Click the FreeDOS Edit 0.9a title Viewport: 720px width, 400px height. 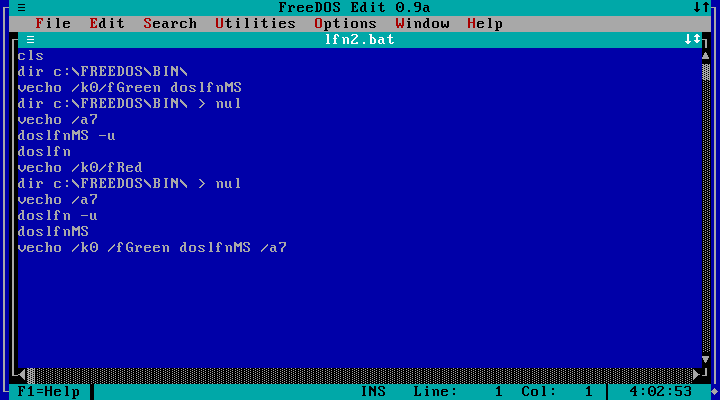click(354, 7)
